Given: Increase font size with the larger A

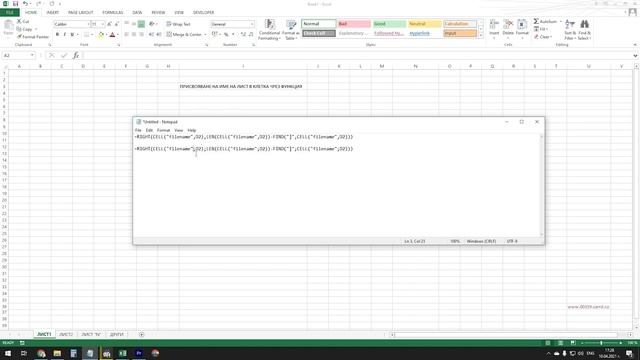Looking at the screenshot, I should click(x=109, y=24).
